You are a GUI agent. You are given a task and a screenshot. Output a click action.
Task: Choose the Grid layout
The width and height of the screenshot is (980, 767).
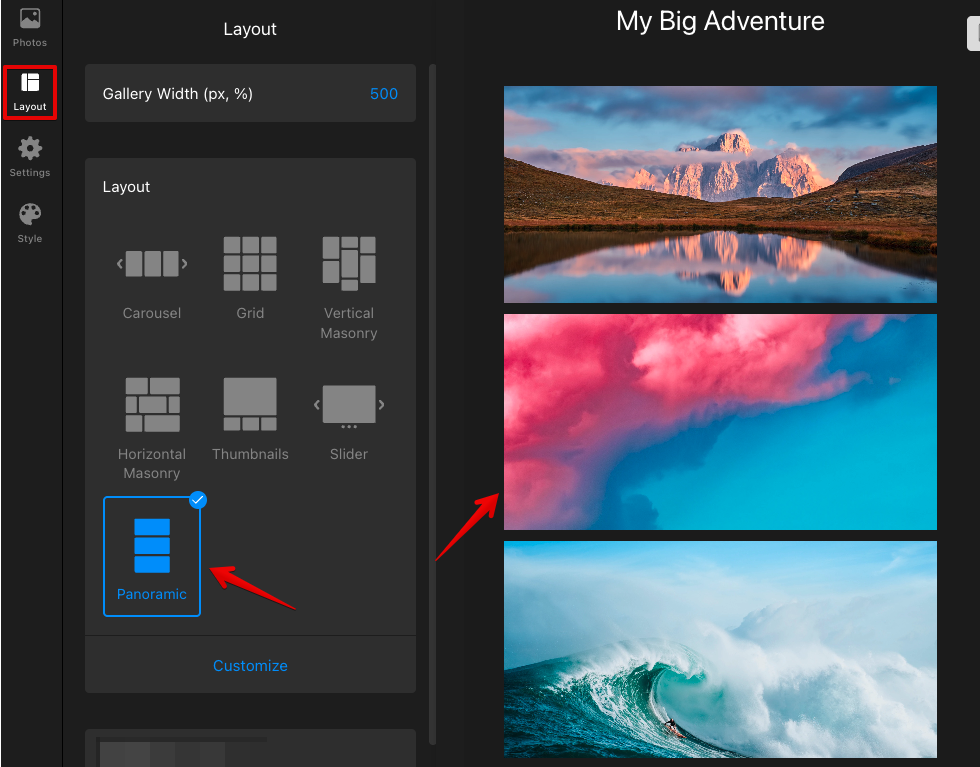coord(250,278)
